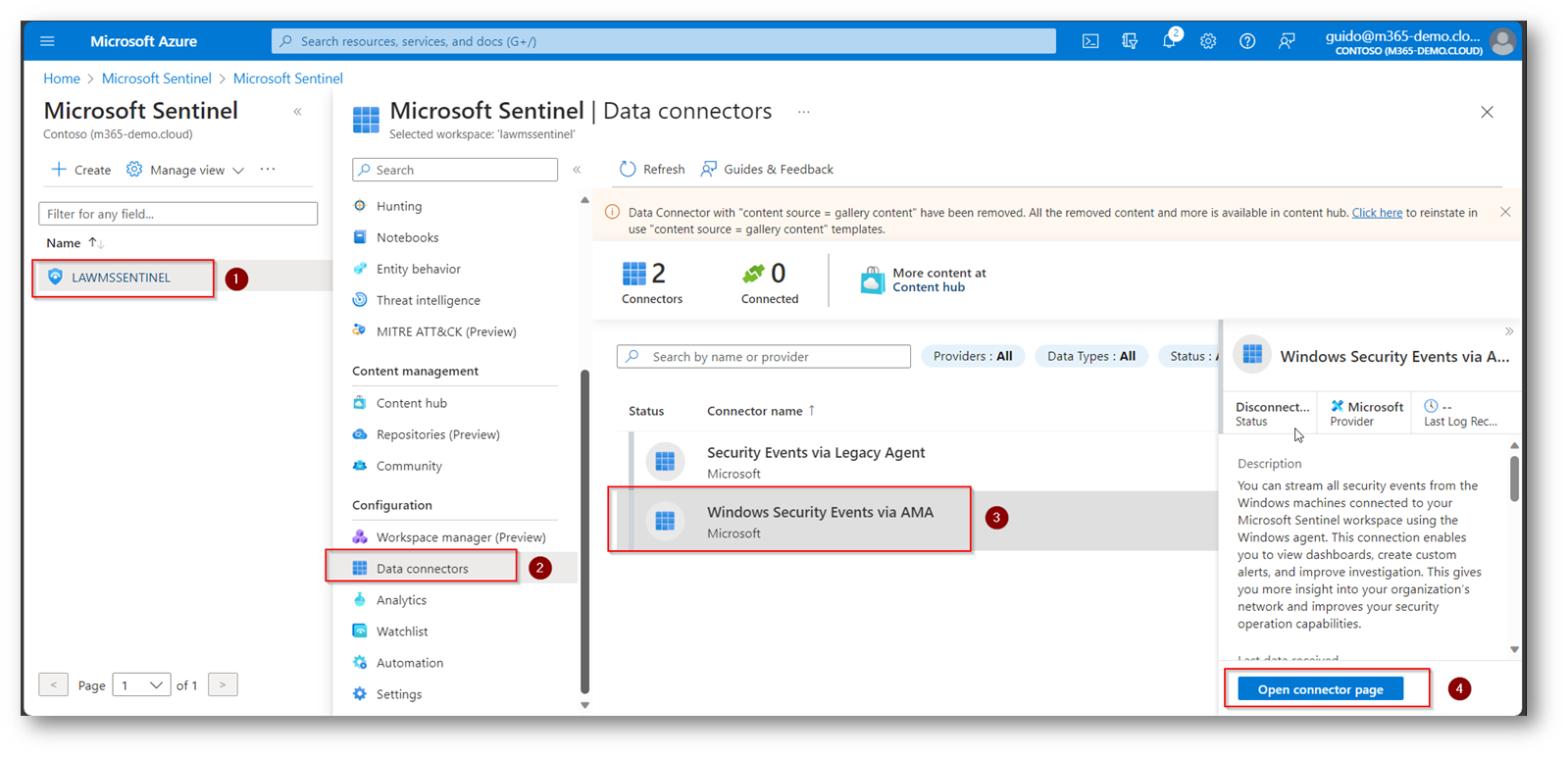Open Content hub menu item

click(411, 403)
